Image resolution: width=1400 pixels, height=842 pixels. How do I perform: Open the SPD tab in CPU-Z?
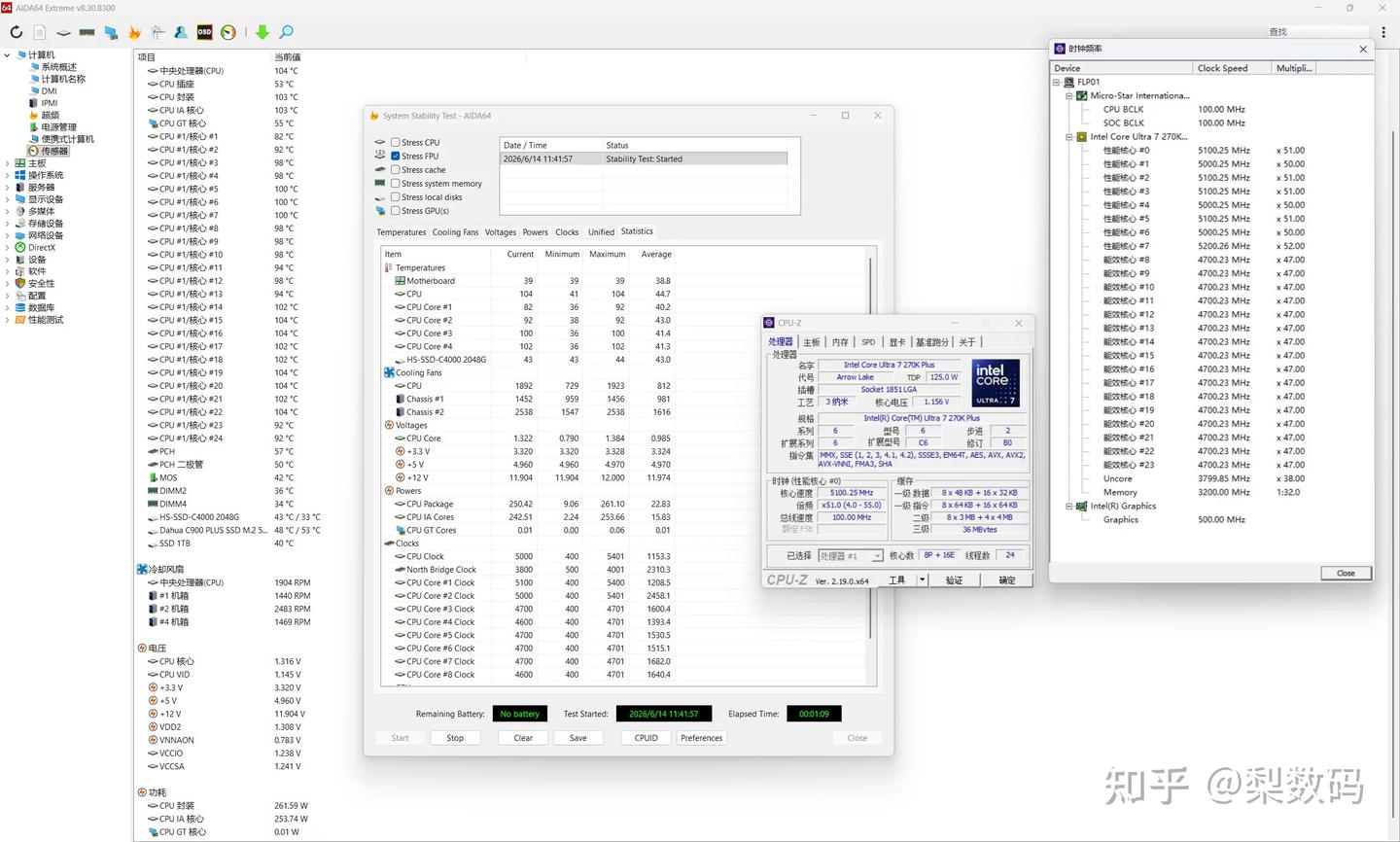coord(868,342)
